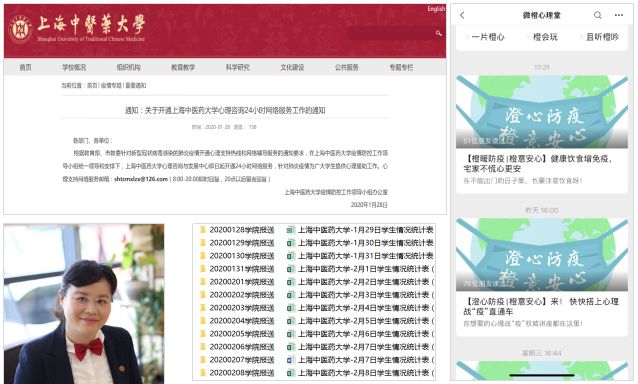Click the back arrow in WeChat header
Viewport: 638px width, 384px height.
click(462, 15)
